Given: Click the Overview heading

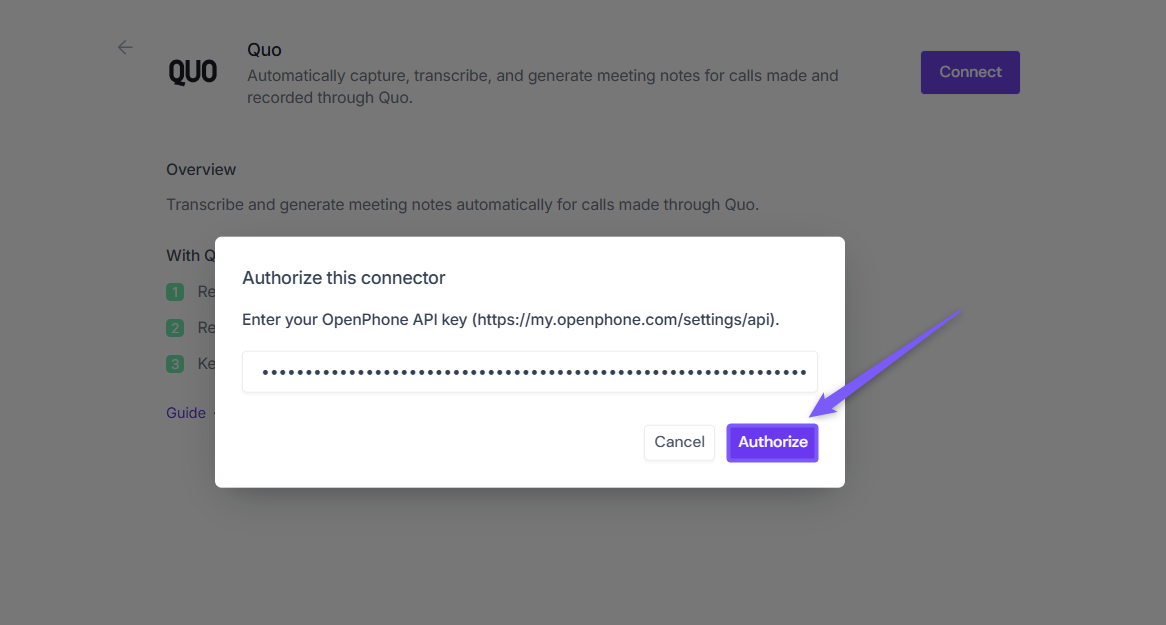Looking at the screenshot, I should (x=201, y=170).
